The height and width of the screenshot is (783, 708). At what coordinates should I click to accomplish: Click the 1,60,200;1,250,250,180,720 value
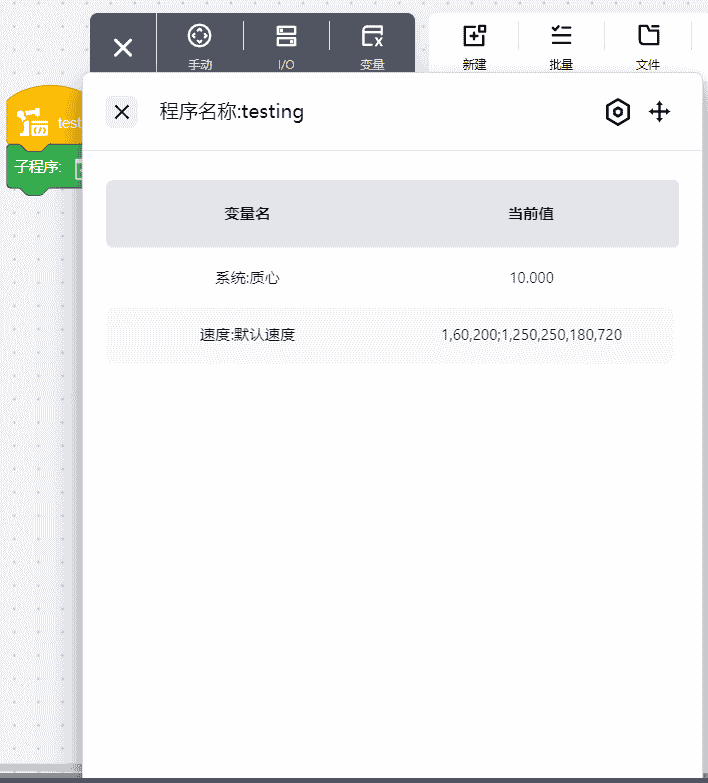click(531, 335)
